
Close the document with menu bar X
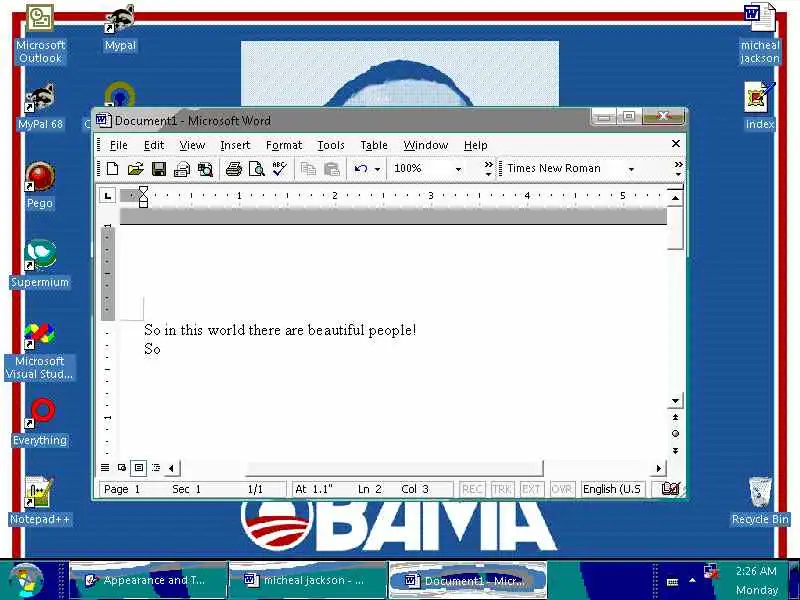pyautogui.click(x=676, y=144)
